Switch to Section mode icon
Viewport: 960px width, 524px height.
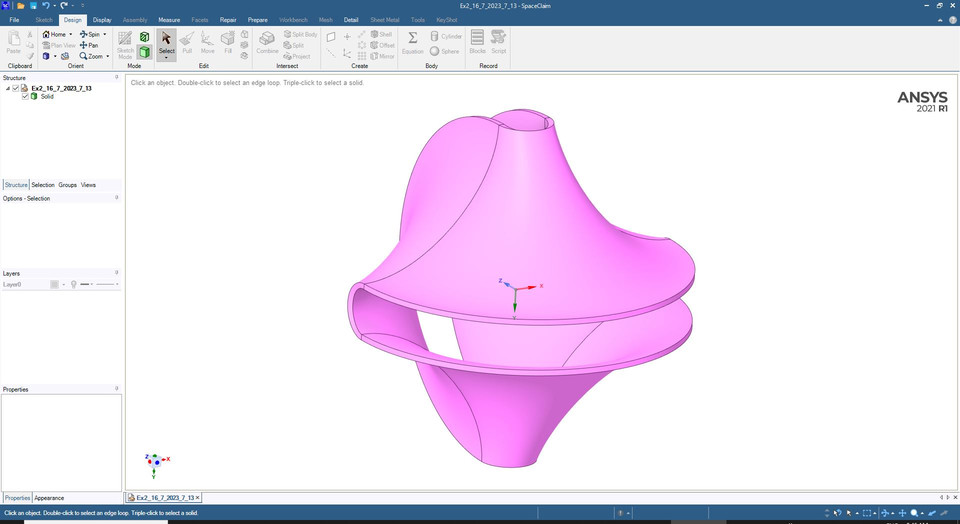click(x=144, y=37)
